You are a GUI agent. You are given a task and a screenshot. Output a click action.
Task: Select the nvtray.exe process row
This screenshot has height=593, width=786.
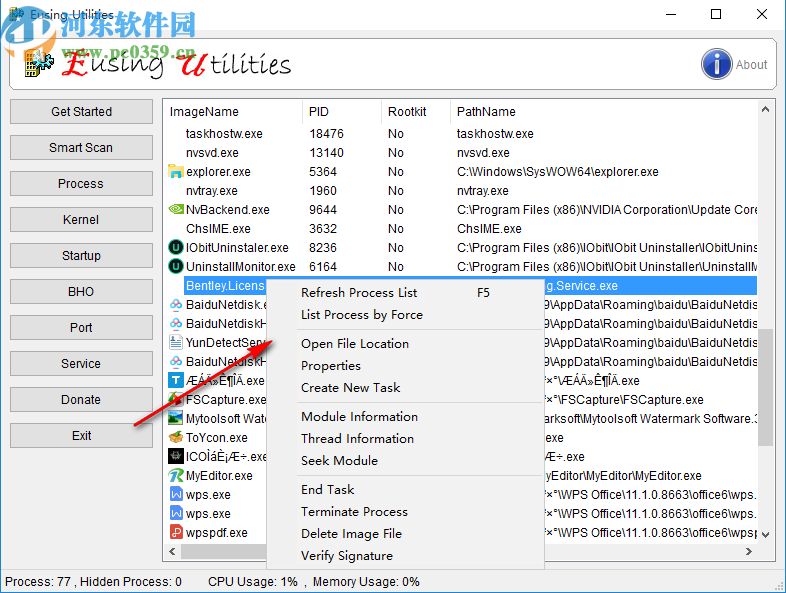(461, 191)
